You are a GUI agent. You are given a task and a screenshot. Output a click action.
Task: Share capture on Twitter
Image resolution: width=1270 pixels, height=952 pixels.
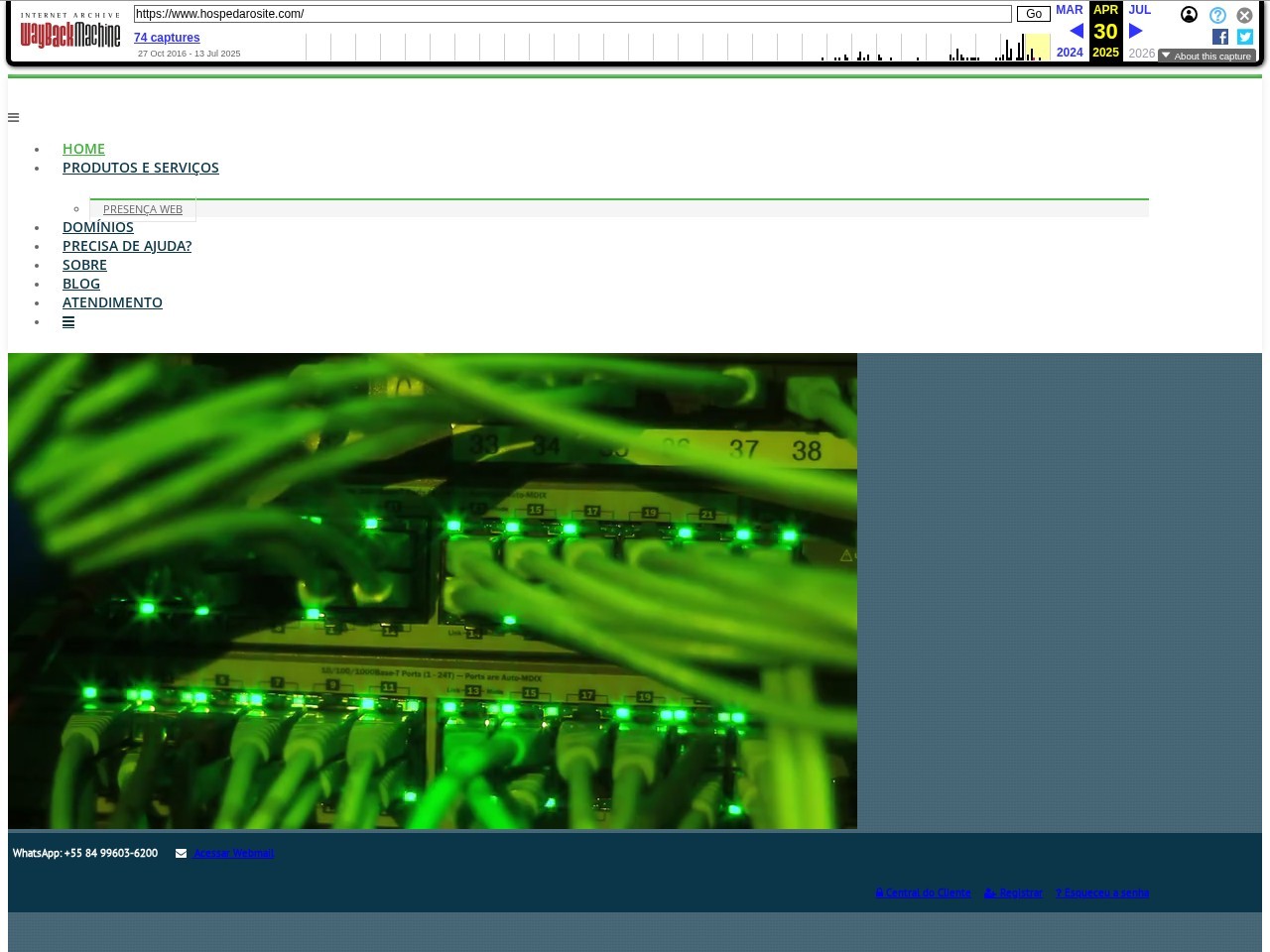click(1245, 37)
